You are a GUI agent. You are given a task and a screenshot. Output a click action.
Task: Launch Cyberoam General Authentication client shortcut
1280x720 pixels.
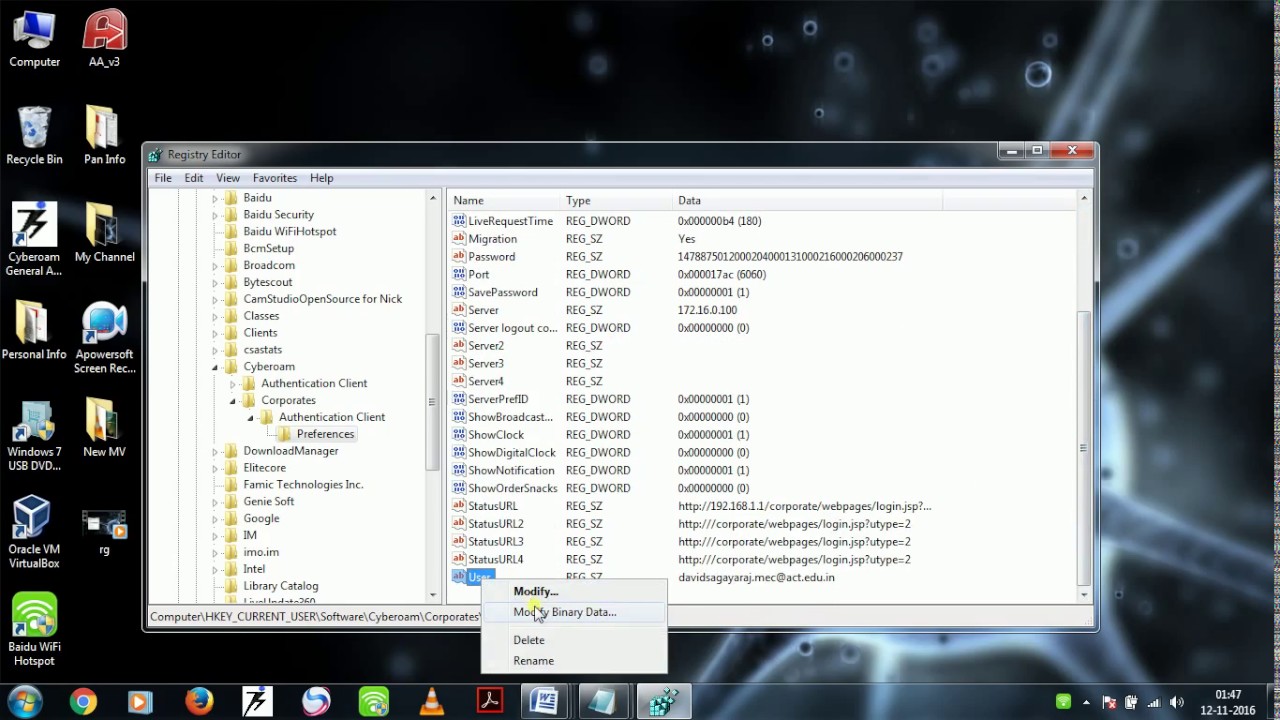click(x=34, y=240)
